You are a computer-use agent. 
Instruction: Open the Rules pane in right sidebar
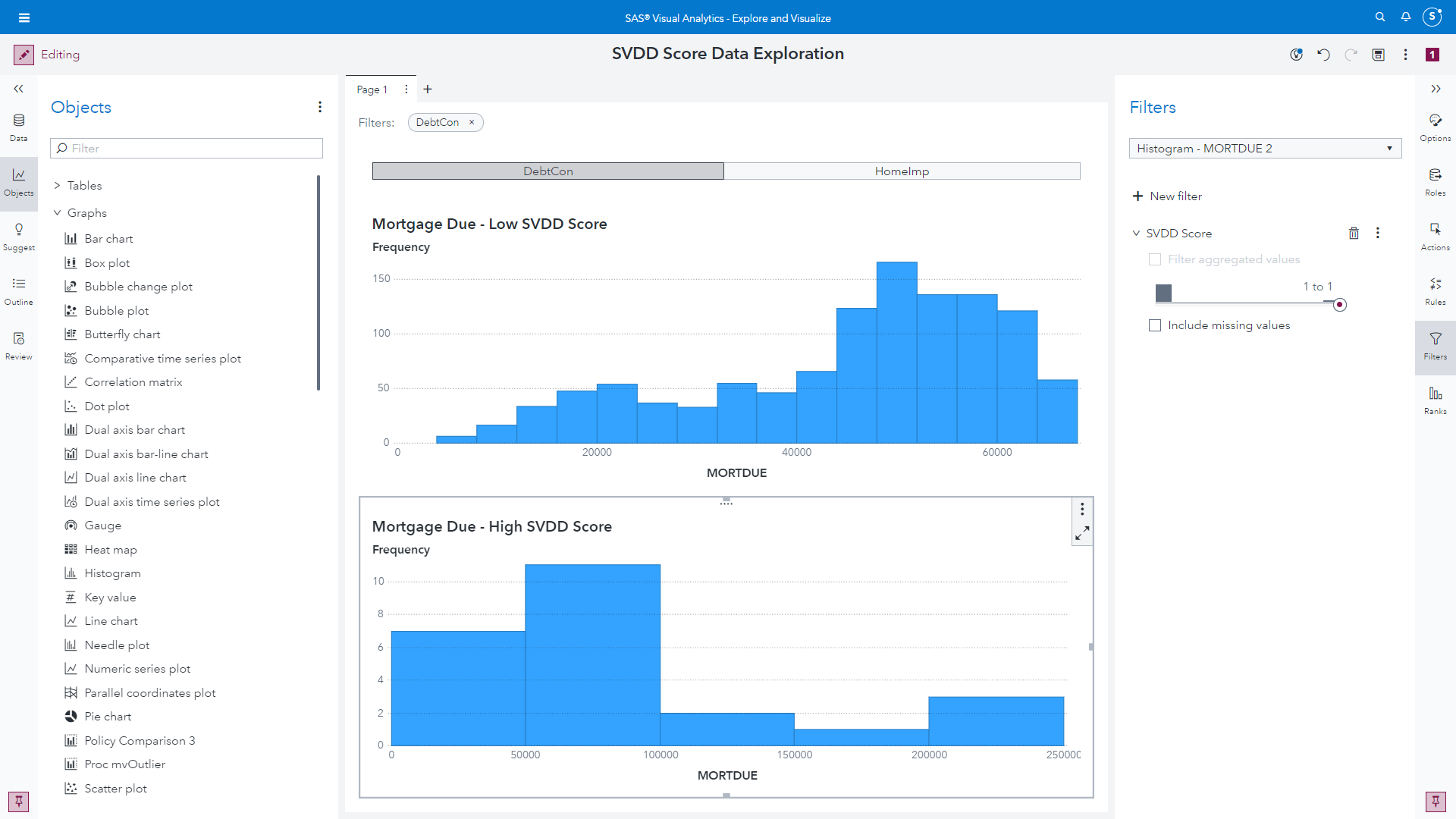pos(1435,290)
